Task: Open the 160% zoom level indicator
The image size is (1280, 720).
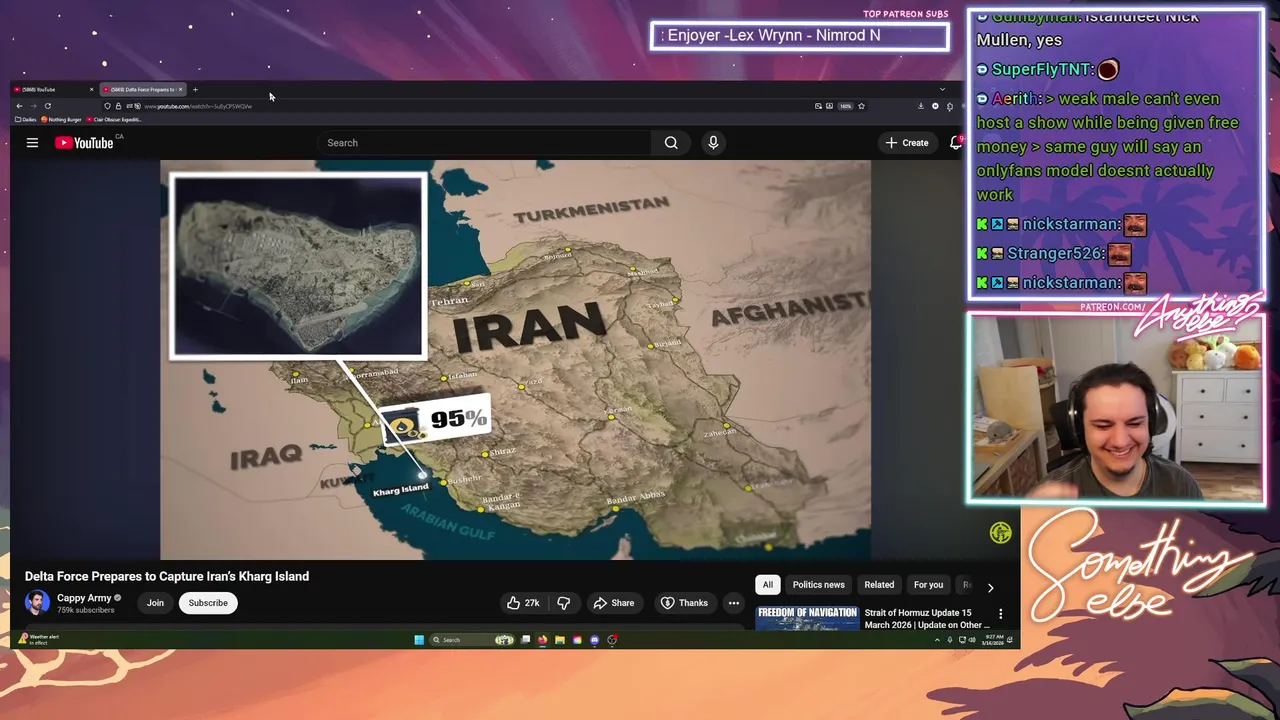Action: pyautogui.click(x=845, y=106)
